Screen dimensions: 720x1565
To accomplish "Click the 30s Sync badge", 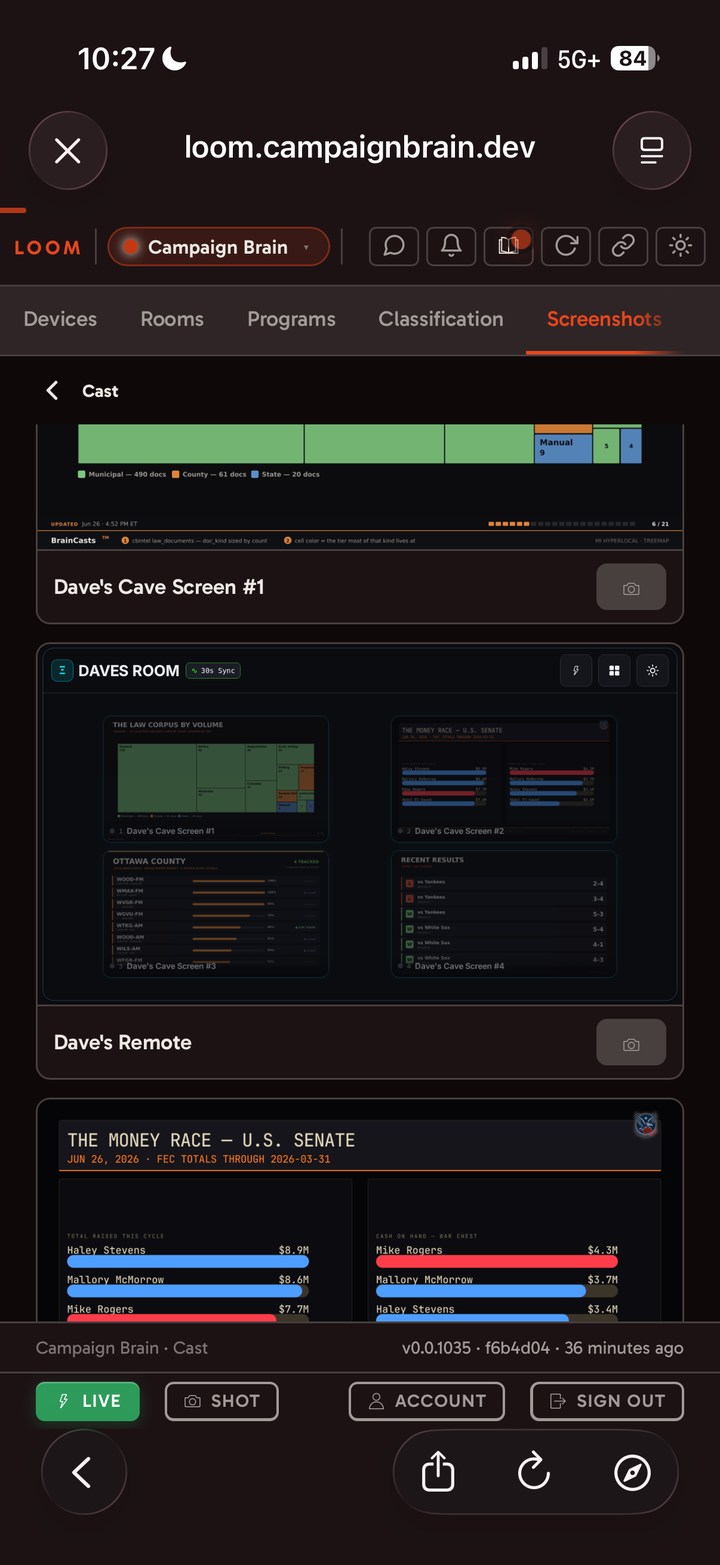I will [x=213, y=671].
